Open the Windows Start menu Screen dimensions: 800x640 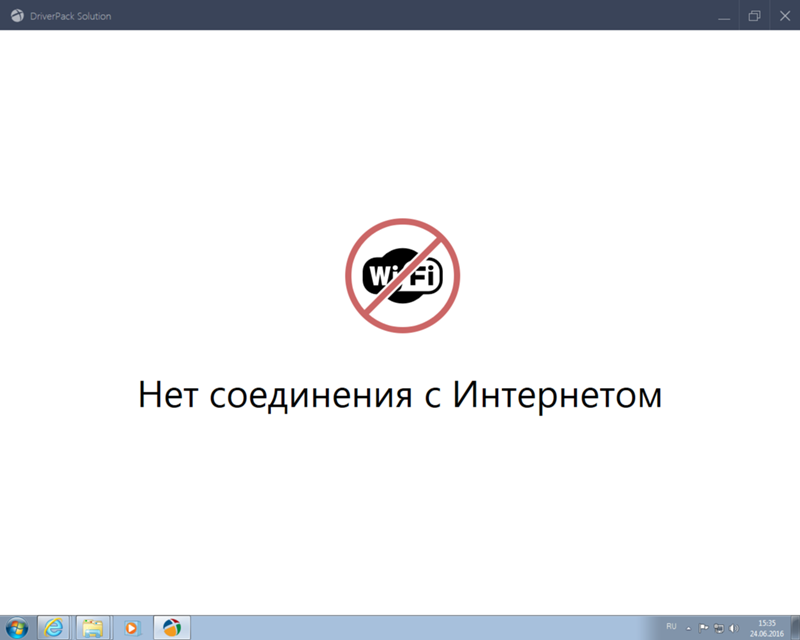[17, 628]
